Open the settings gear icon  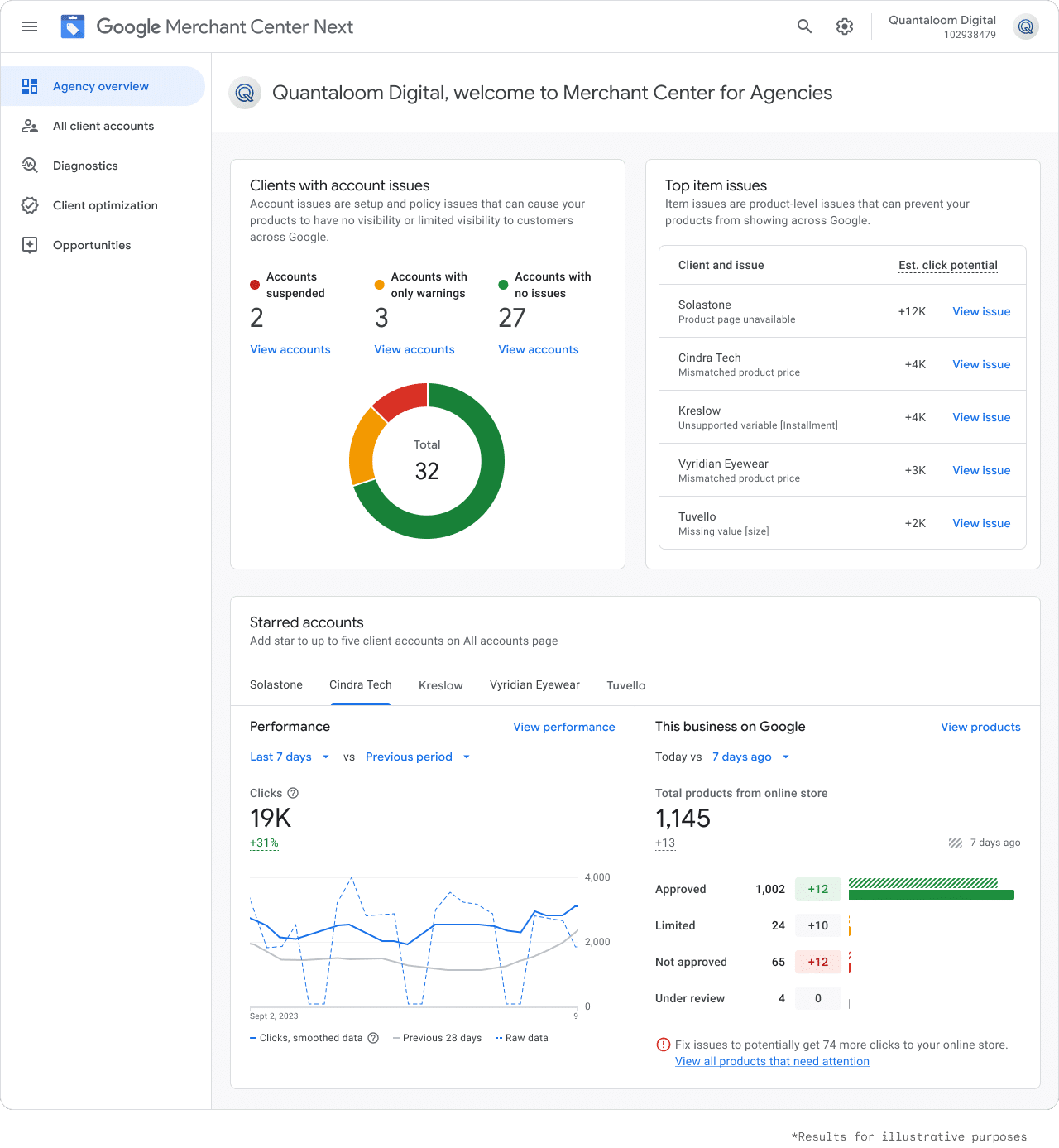(844, 26)
